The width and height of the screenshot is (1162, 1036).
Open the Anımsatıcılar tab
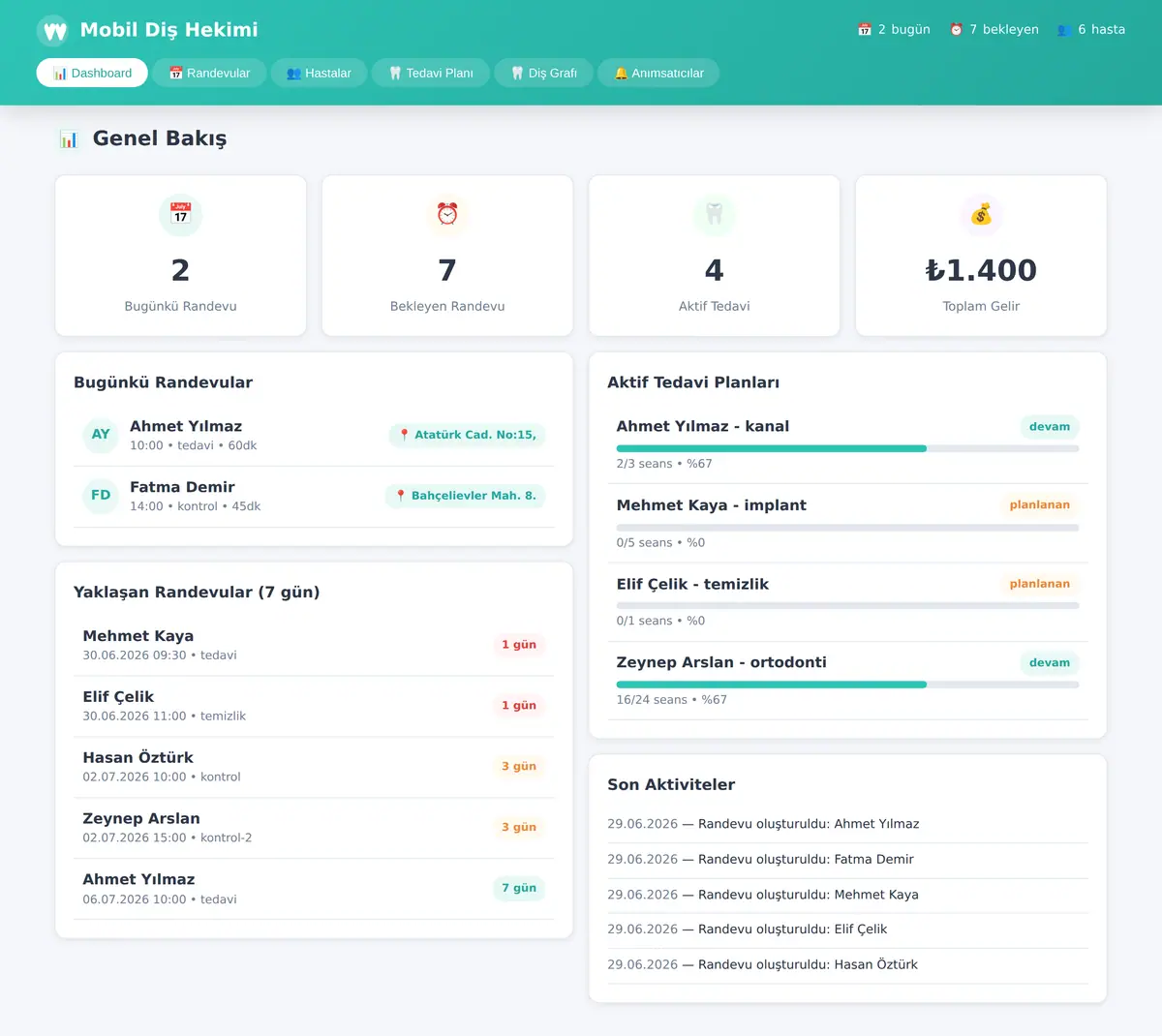658,73
